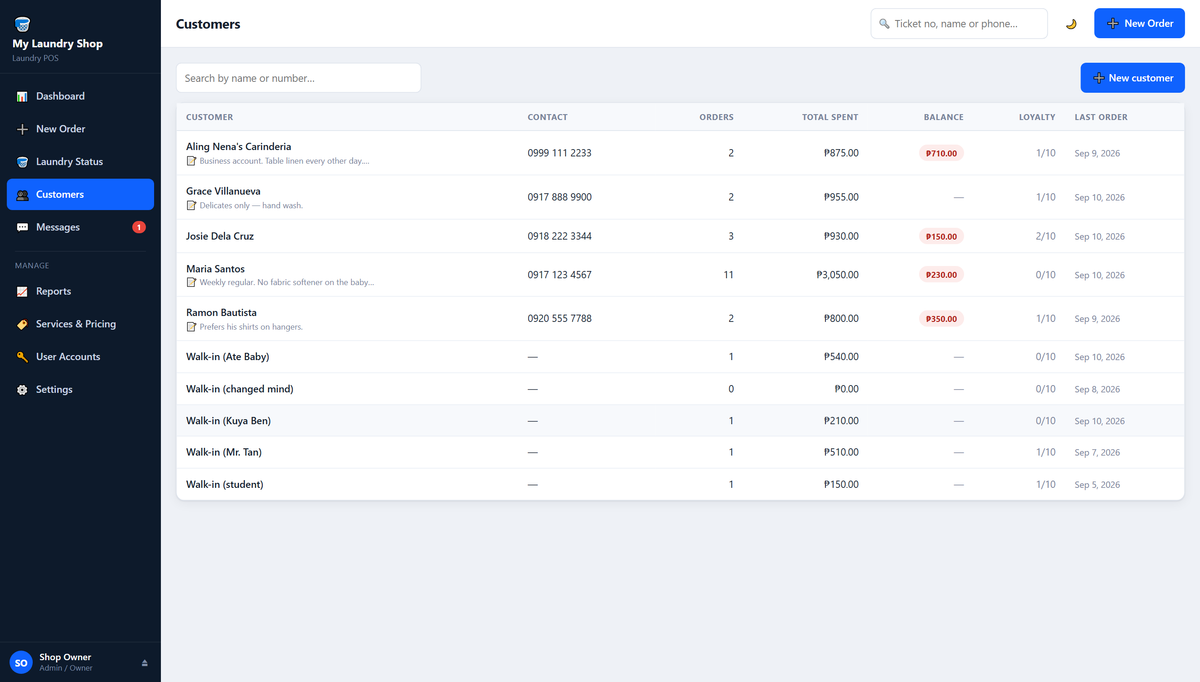Click the laundry basket logo icon

tap(22, 23)
